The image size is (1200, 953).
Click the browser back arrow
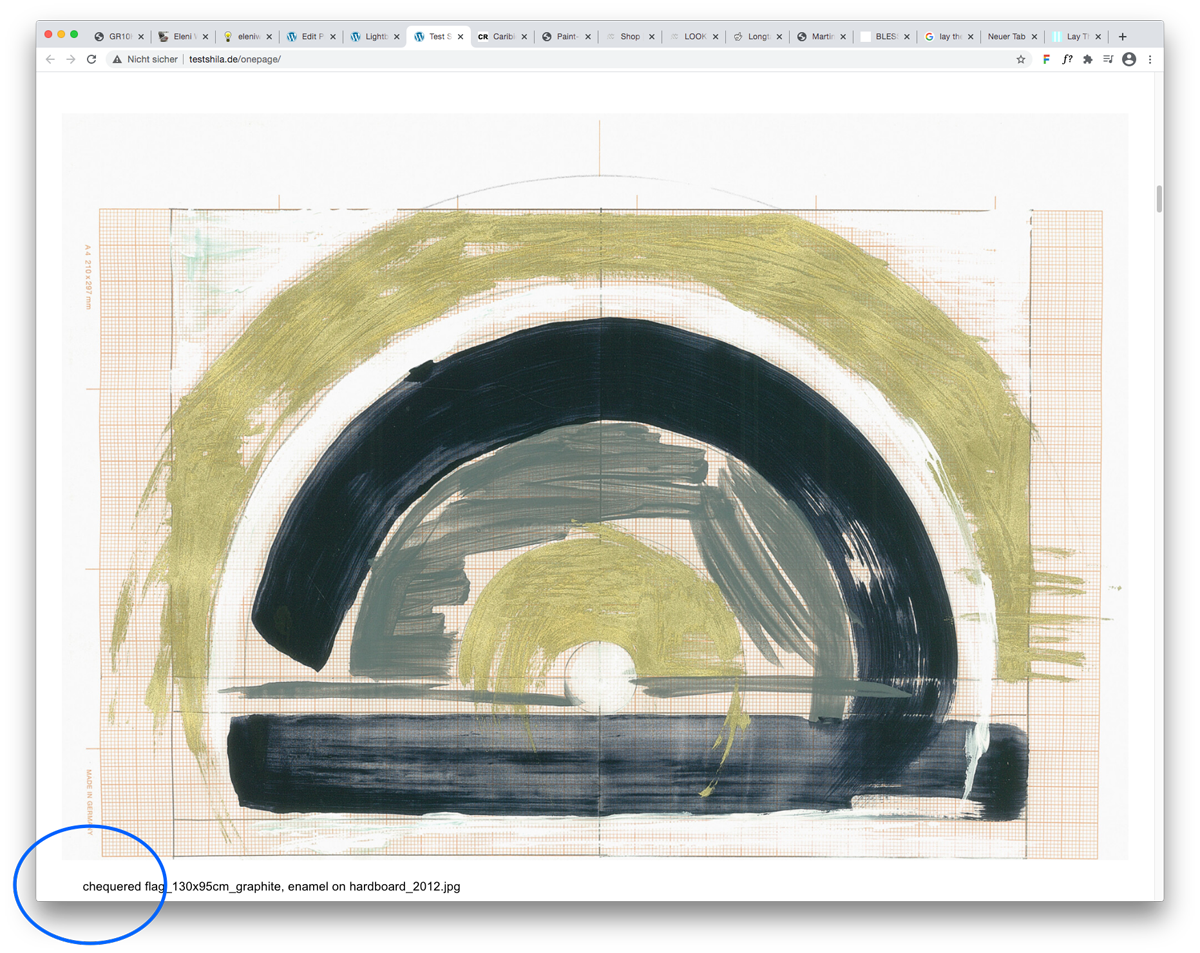point(50,60)
